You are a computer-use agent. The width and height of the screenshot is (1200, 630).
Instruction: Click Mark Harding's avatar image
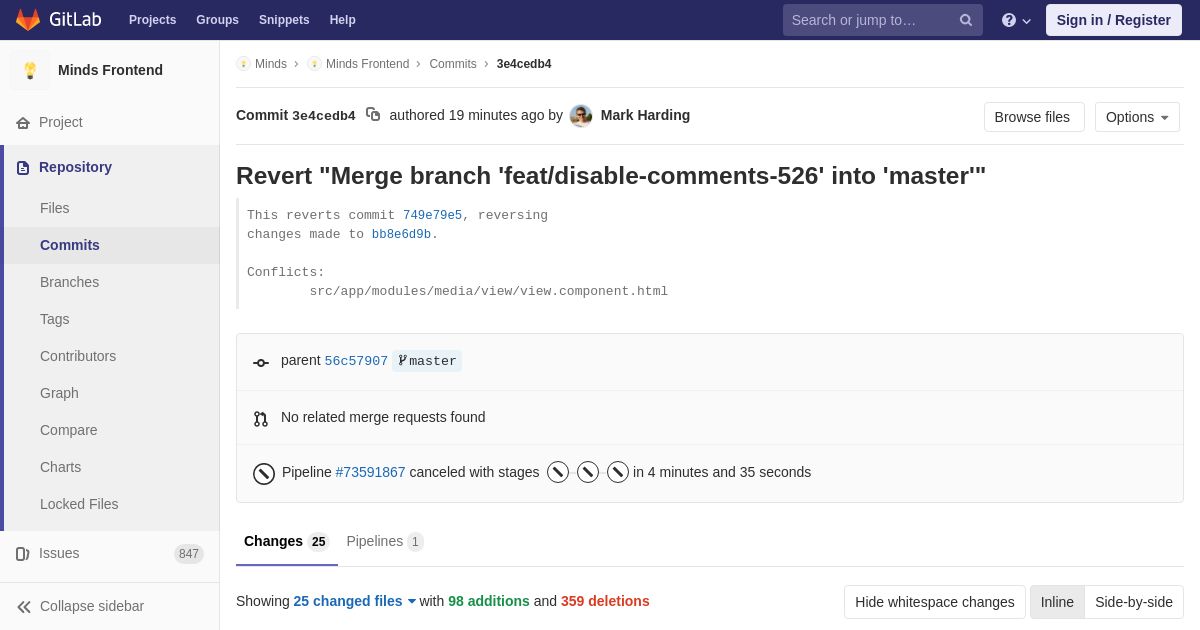pyautogui.click(x=581, y=116)
